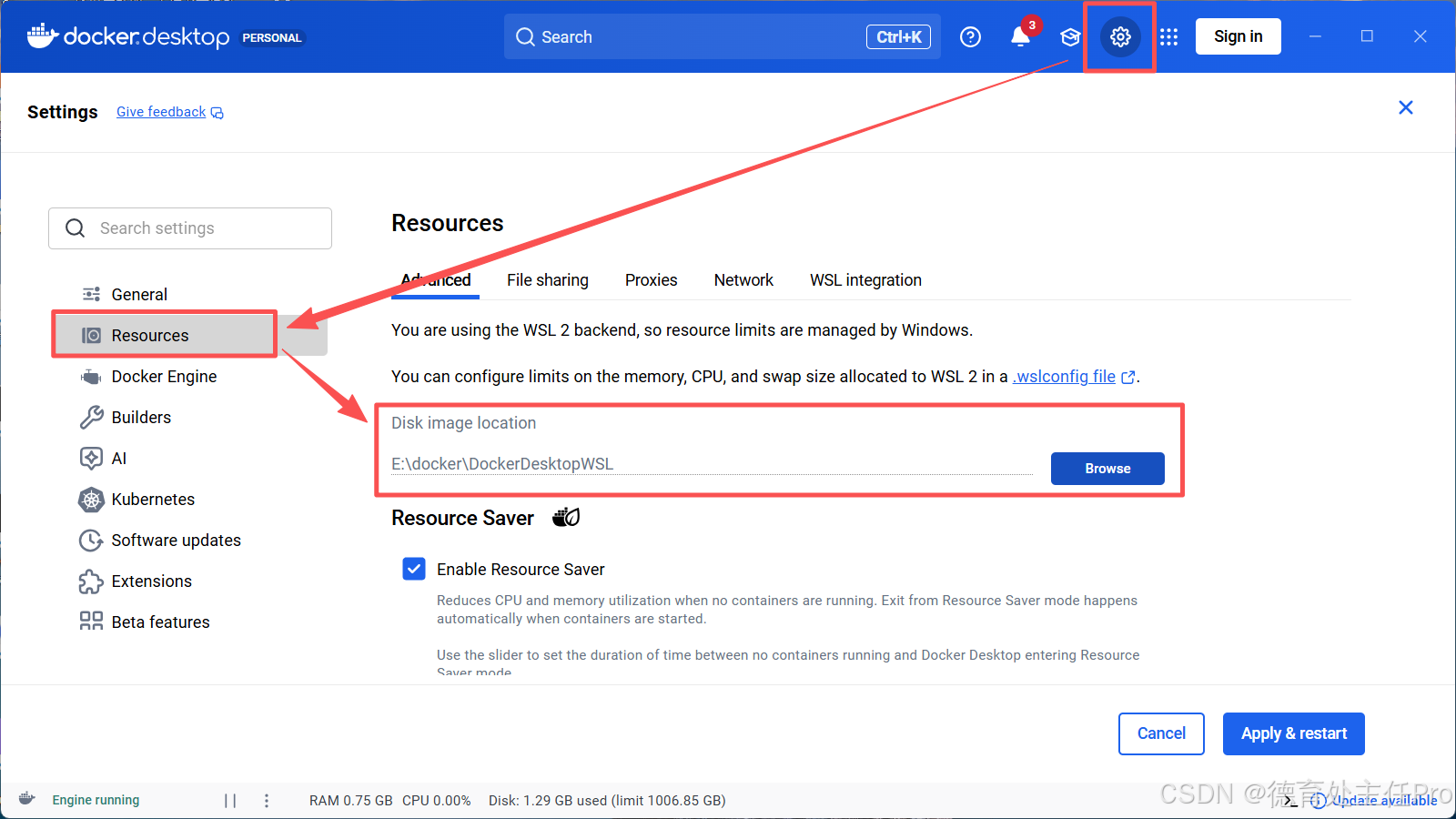Select Kubernetes in settings sidebar
1456x819 pixels.
(190, 499)
